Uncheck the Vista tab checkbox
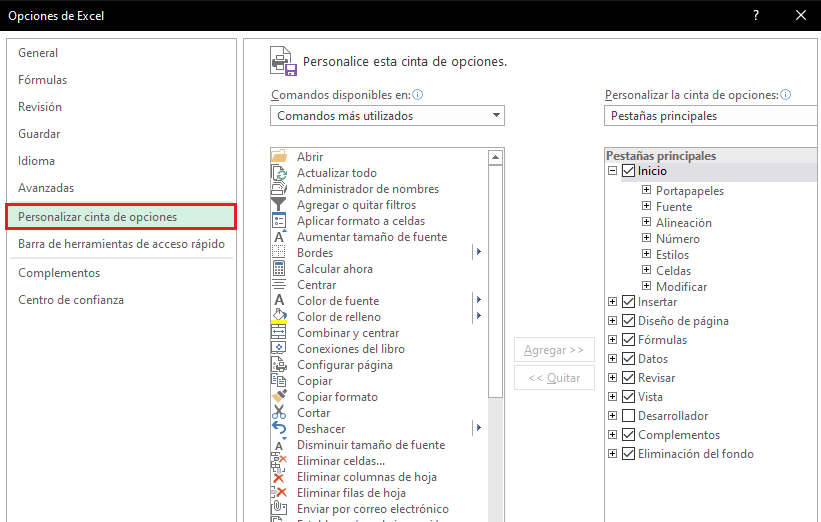Image resolution: width=821 pixels, height=522 pixels. (628, 397)
